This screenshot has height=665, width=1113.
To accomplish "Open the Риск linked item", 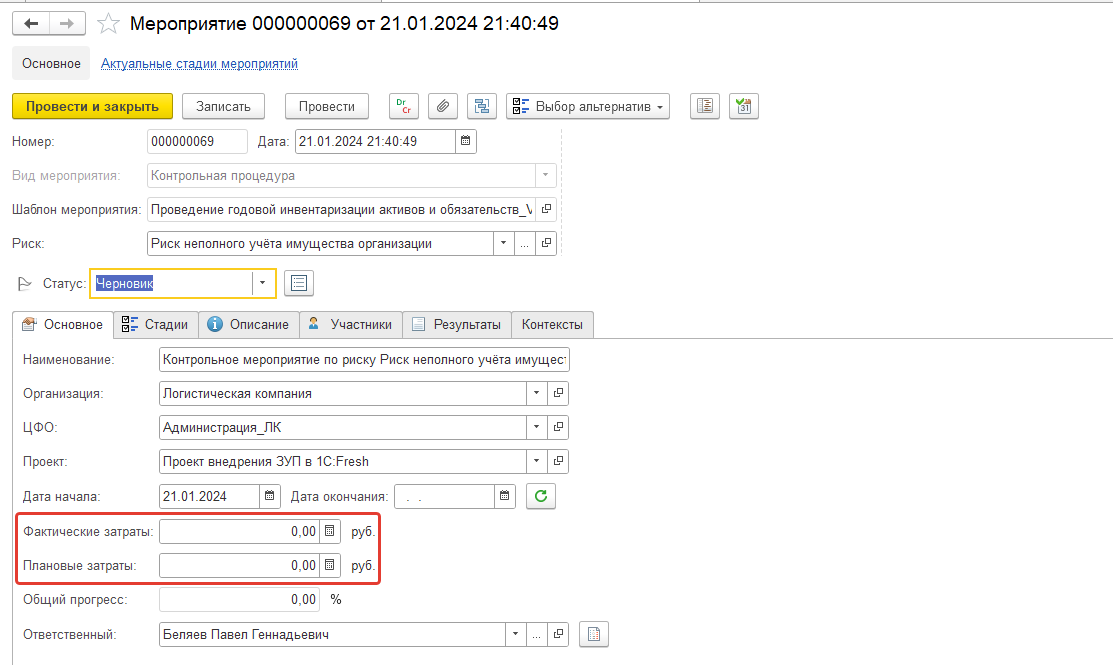I will point(546,243).
